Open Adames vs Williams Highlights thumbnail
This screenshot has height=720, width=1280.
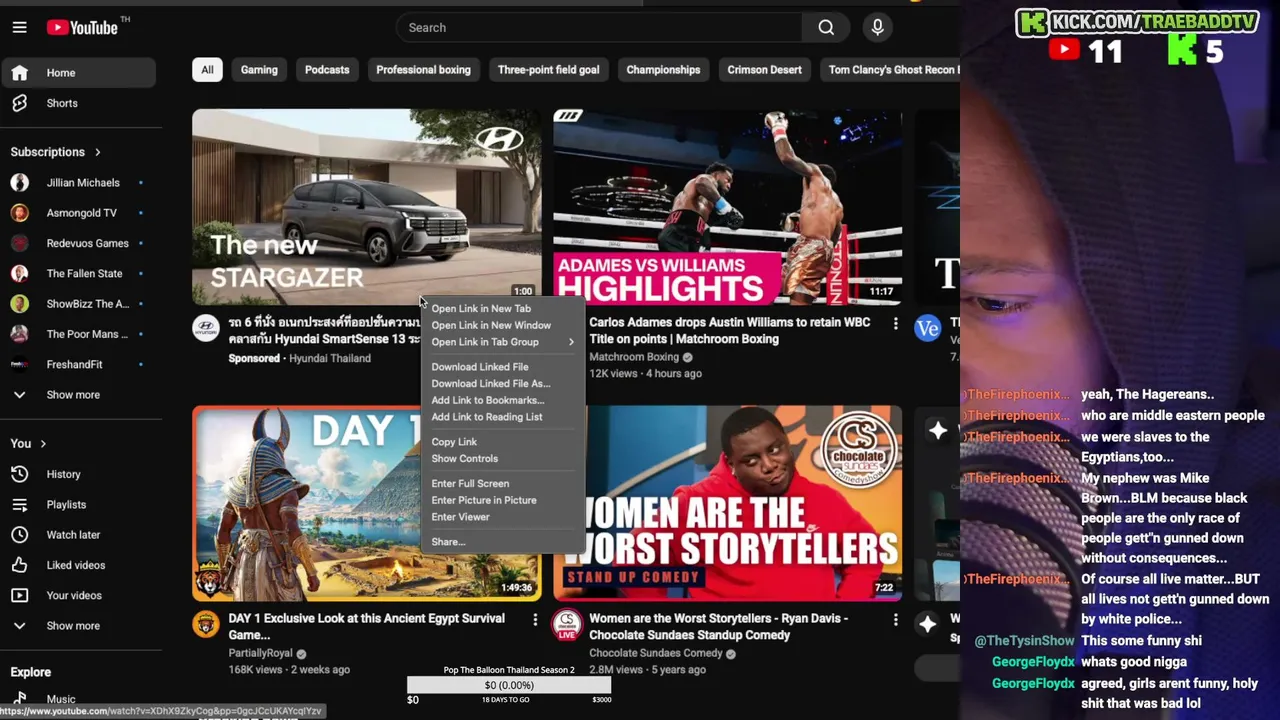coord(728,207)
